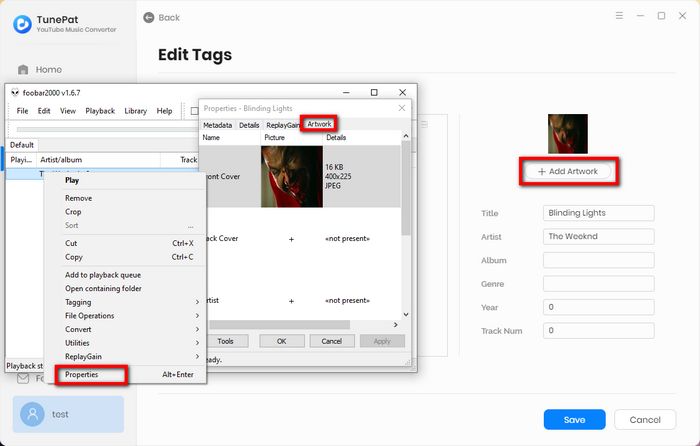Select Open containing folder
700x446 pixels.
tap(125, 288)
